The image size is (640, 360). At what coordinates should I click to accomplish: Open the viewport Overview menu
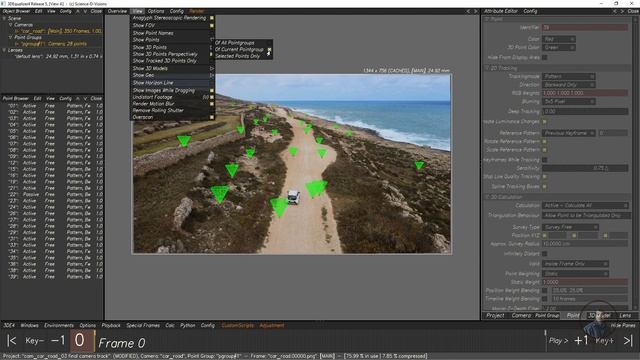[x=117, y=11]
